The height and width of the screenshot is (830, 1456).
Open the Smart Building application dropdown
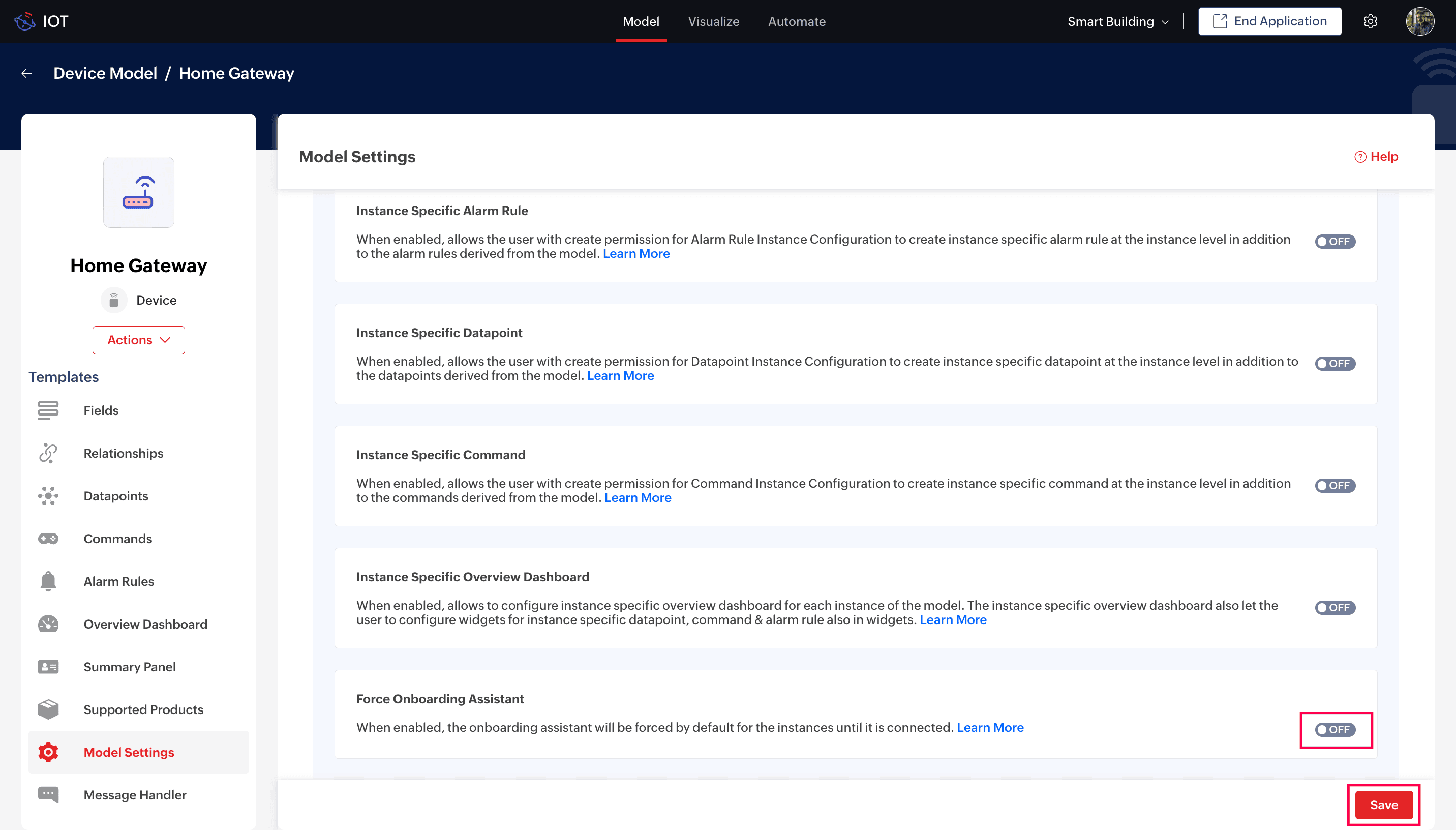point(1117,22)
